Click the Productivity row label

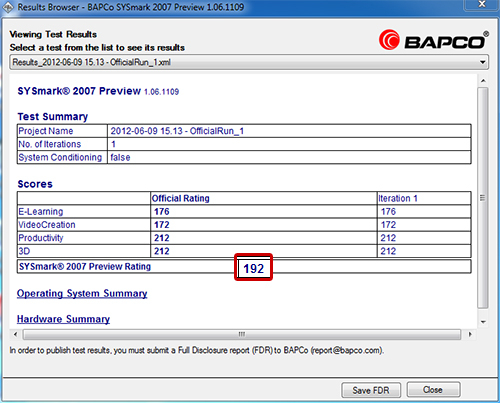(x=41, y=238)
